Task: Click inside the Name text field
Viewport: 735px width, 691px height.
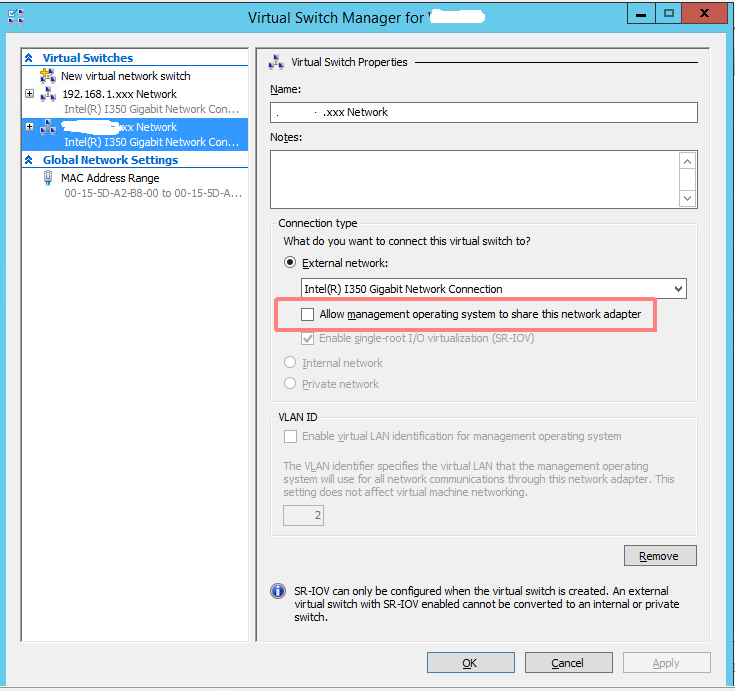Action: 483,113
